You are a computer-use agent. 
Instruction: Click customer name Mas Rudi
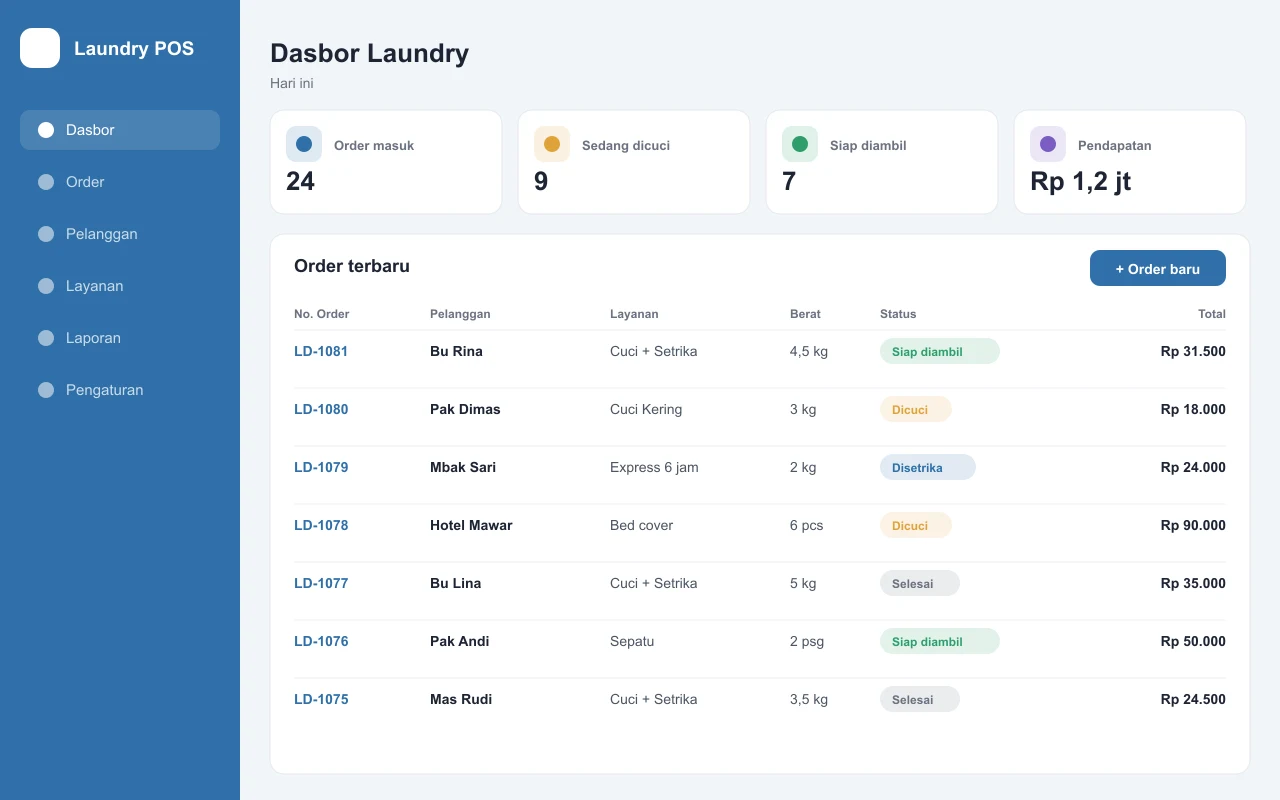pos(461,699)
